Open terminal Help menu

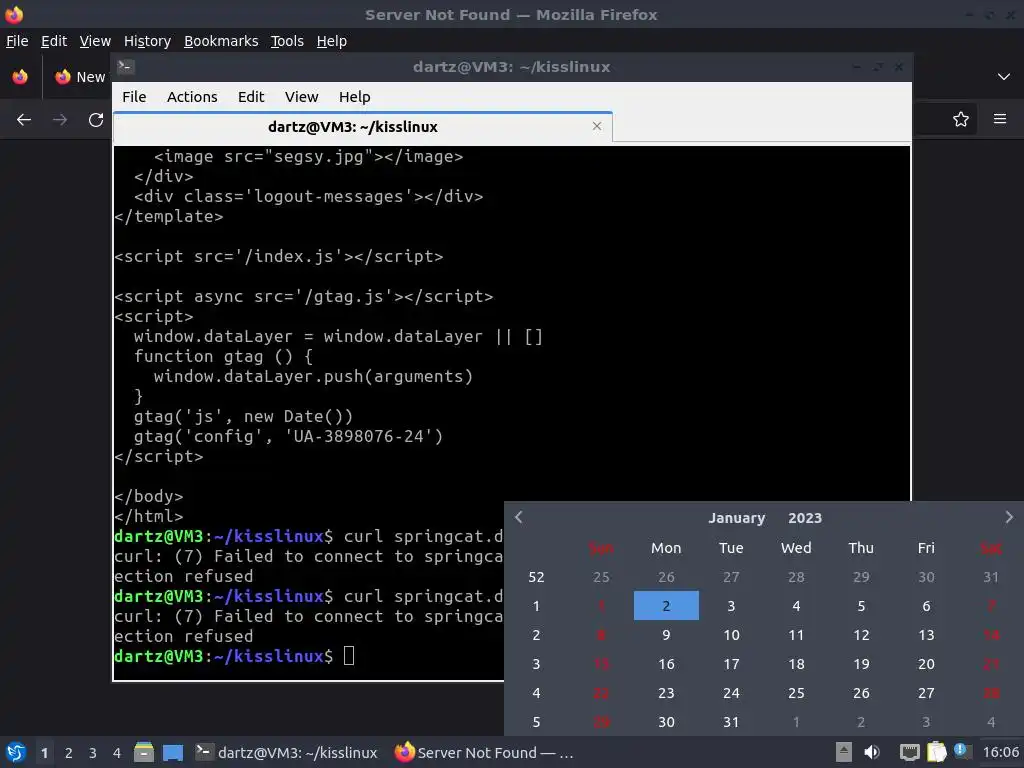tap(355, 97)
